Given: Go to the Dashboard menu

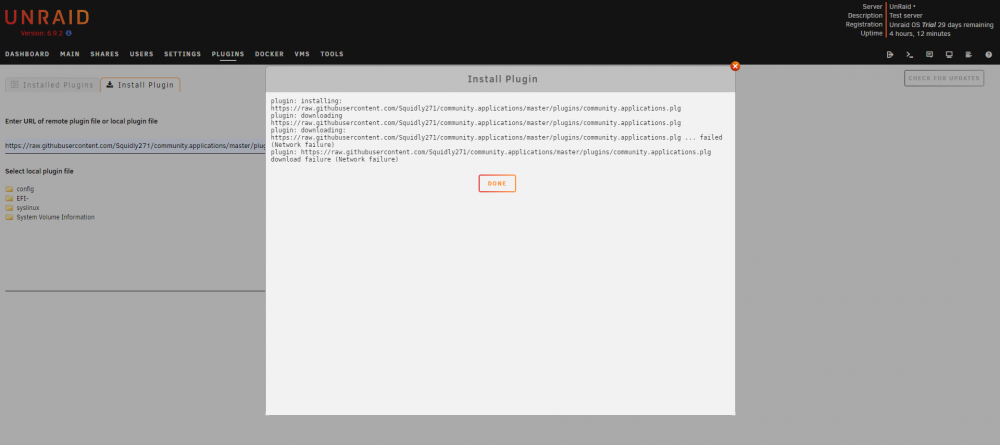Looking at the screenshot, I should pyautogui.click(x=27, y=54).
